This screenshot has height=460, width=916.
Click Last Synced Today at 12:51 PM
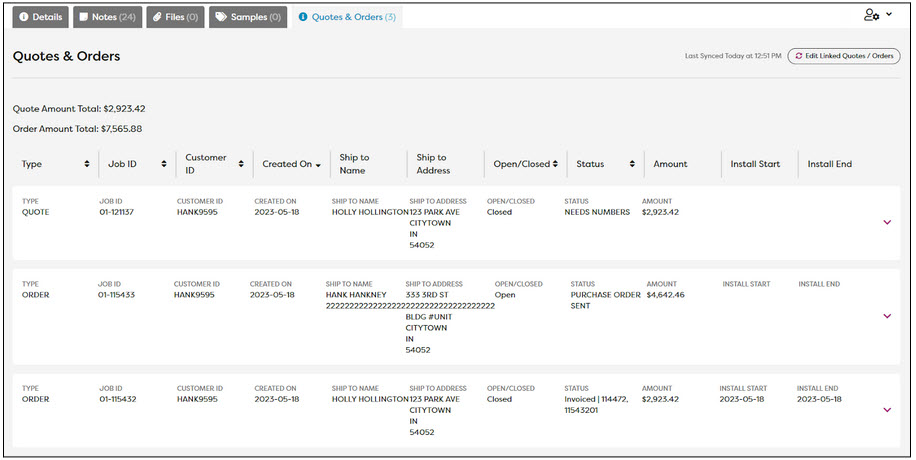pyautogui.click(x=733, y=56)
